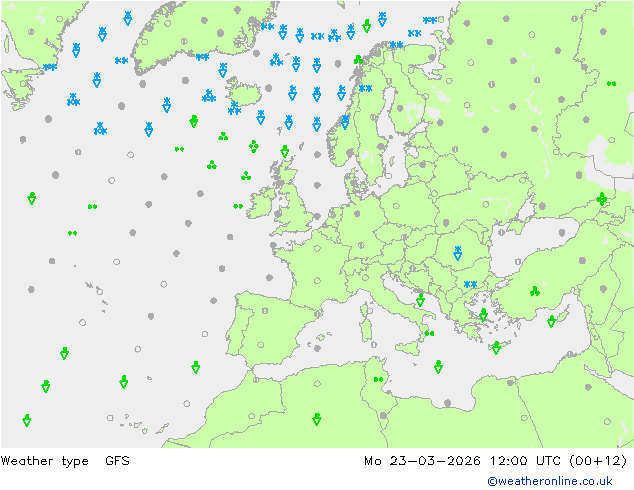
Task: Click the "Mo 23-03-2026 12:00 UTC (00+12)" timestamp
Action: (x=496, y=461)
